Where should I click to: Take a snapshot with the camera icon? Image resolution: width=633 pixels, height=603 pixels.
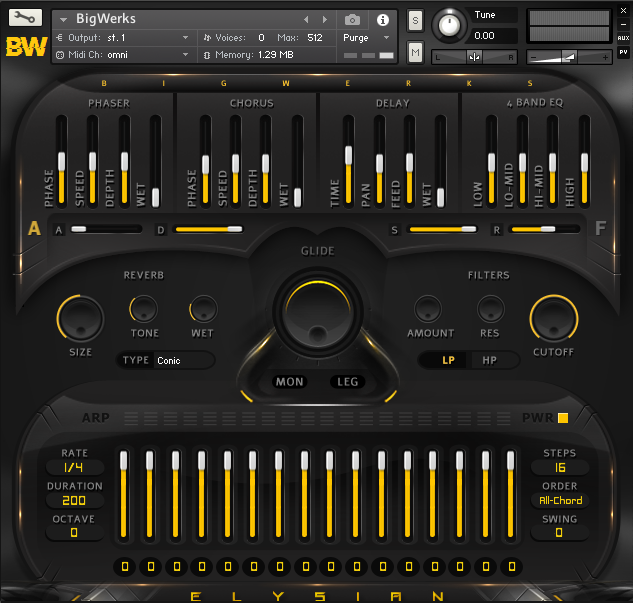click(352, 19)
